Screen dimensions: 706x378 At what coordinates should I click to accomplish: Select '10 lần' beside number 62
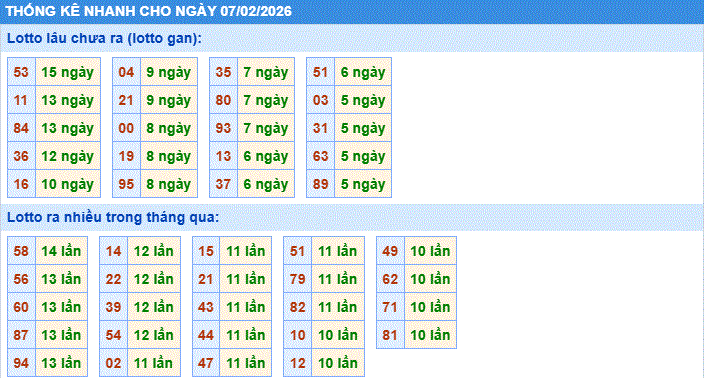click(430, 279)
